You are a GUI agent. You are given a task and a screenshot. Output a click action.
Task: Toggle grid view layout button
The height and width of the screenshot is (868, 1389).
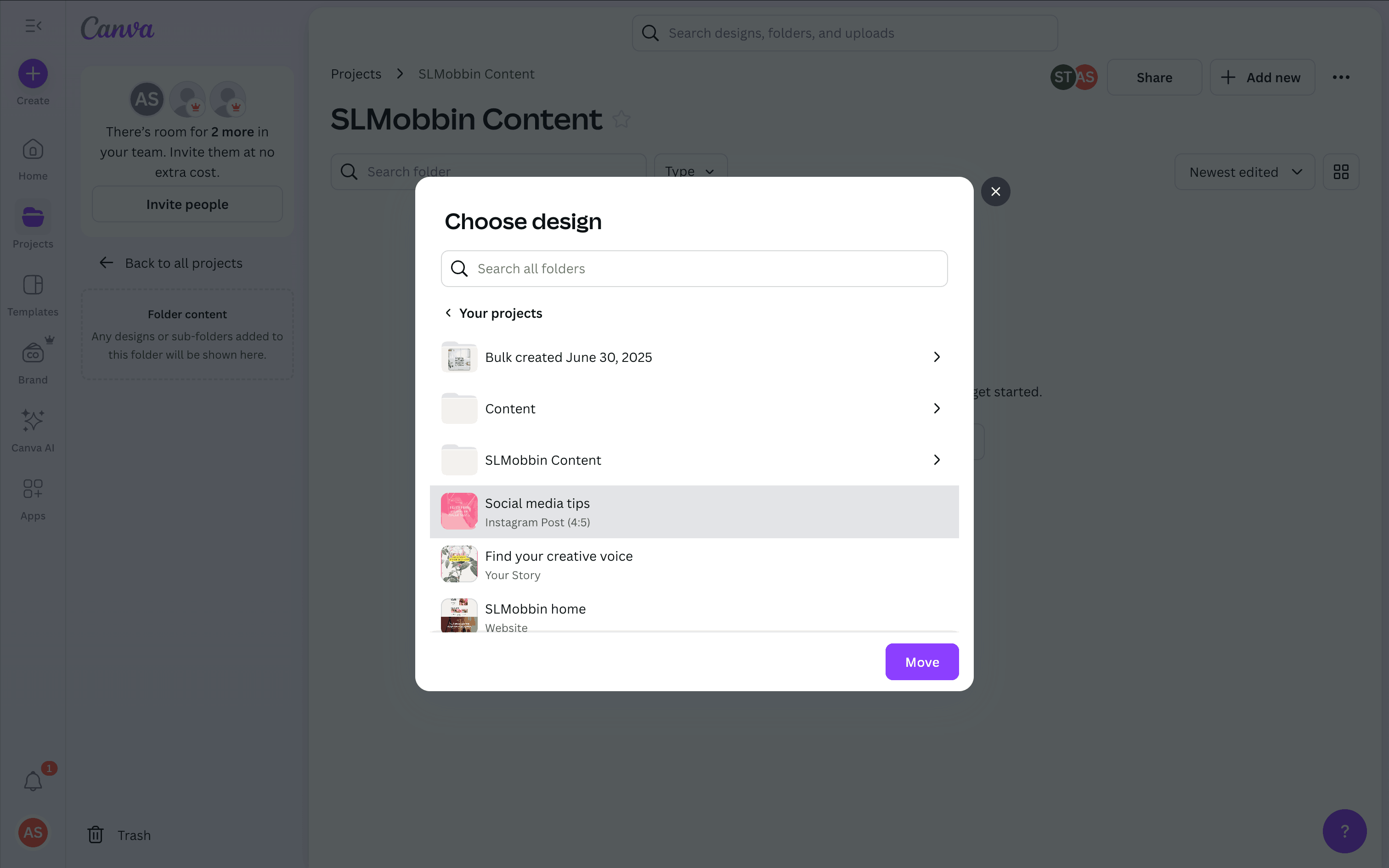(1341, 172)
